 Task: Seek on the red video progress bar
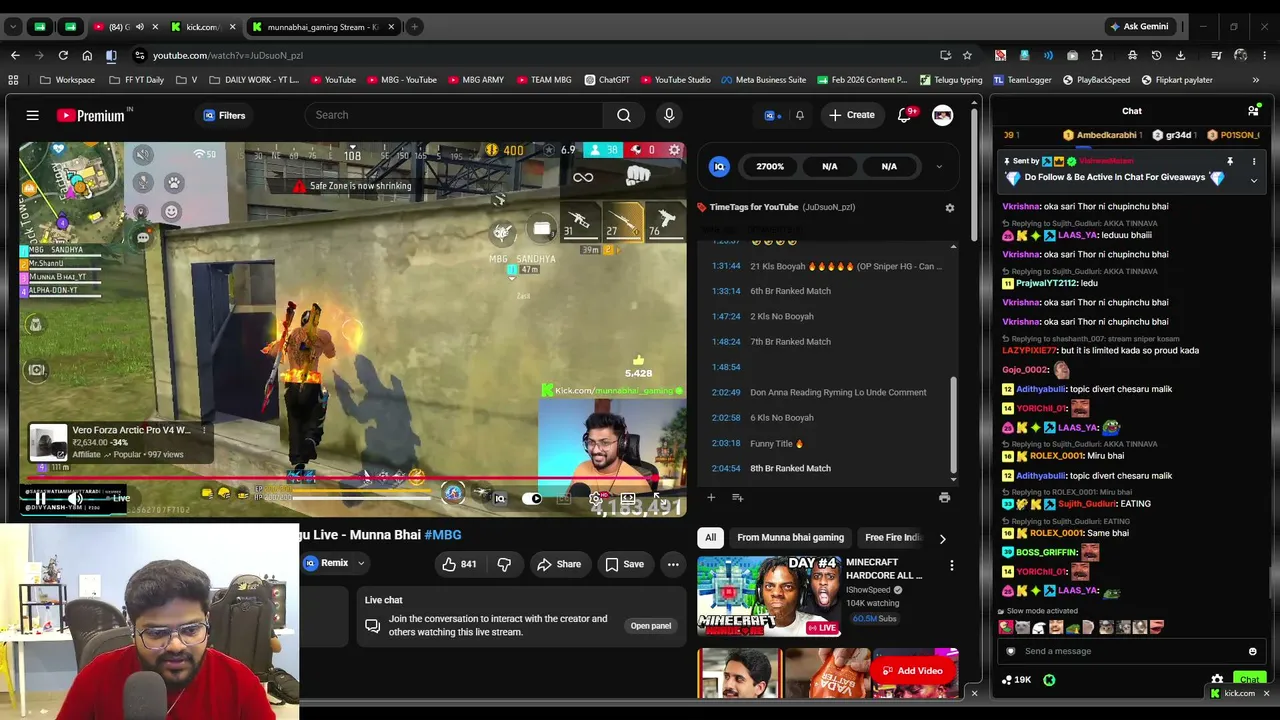coord(352,478)
